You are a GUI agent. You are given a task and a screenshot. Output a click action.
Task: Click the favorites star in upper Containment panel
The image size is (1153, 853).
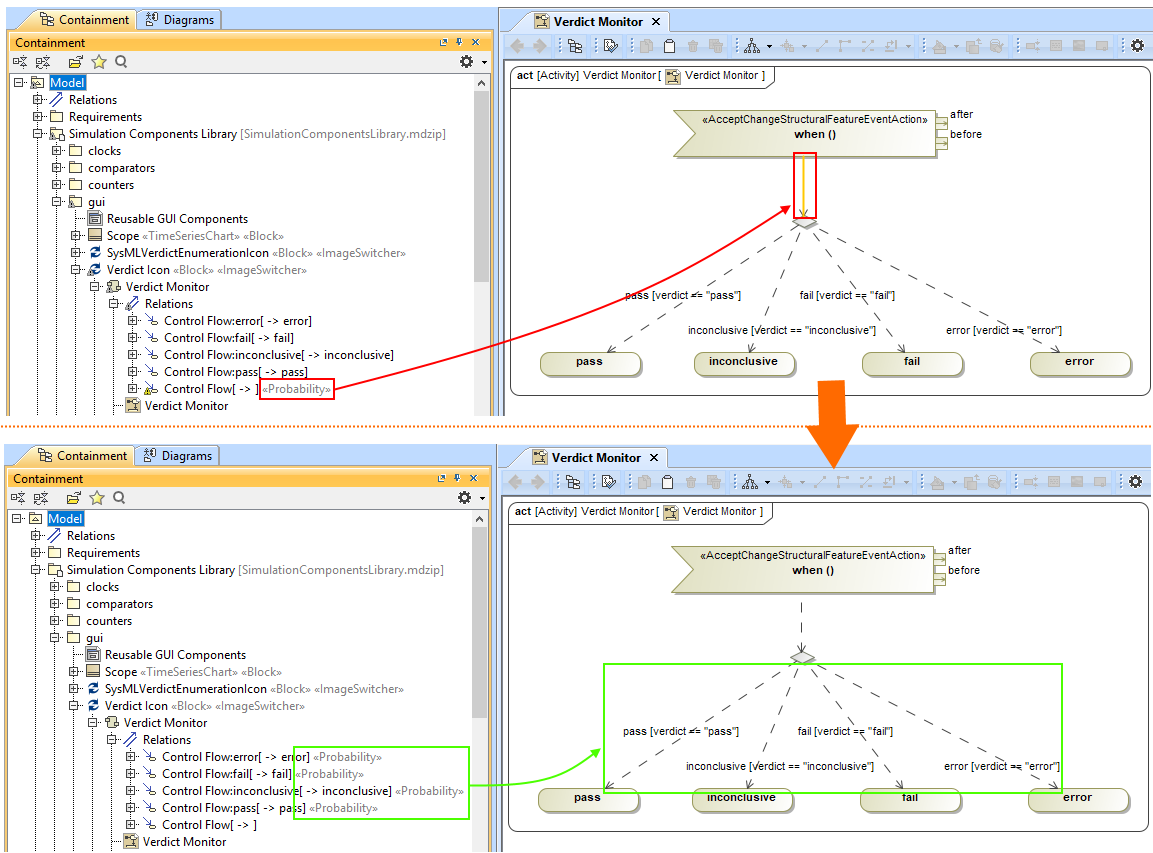(x=99, y=62)
